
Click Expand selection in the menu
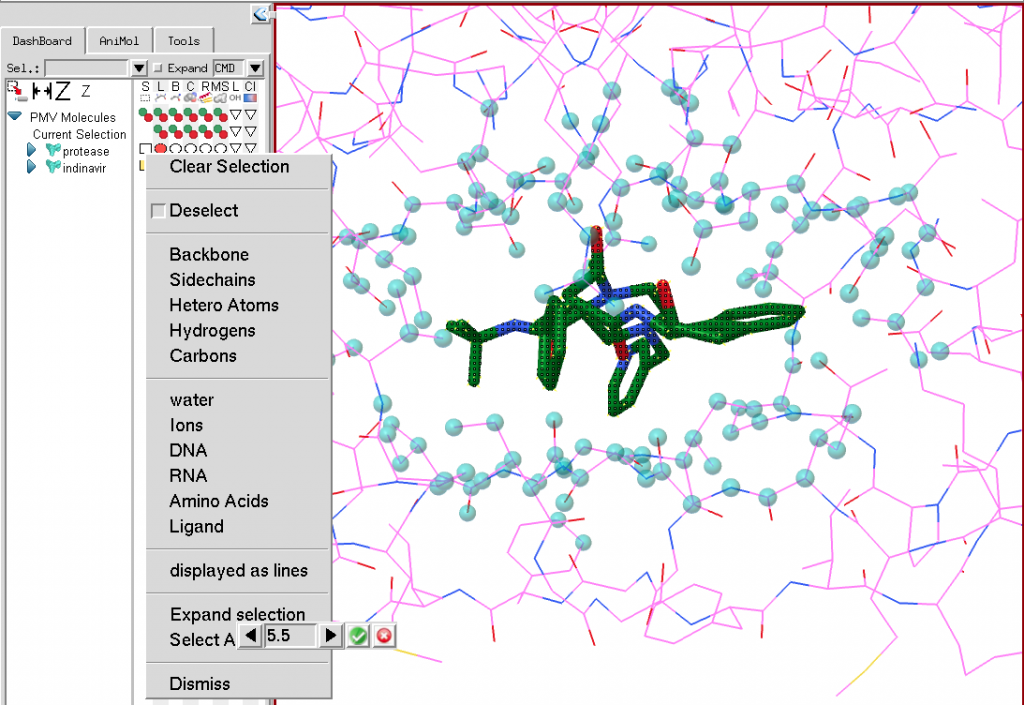pyautogui.click(x=238, y=615)
